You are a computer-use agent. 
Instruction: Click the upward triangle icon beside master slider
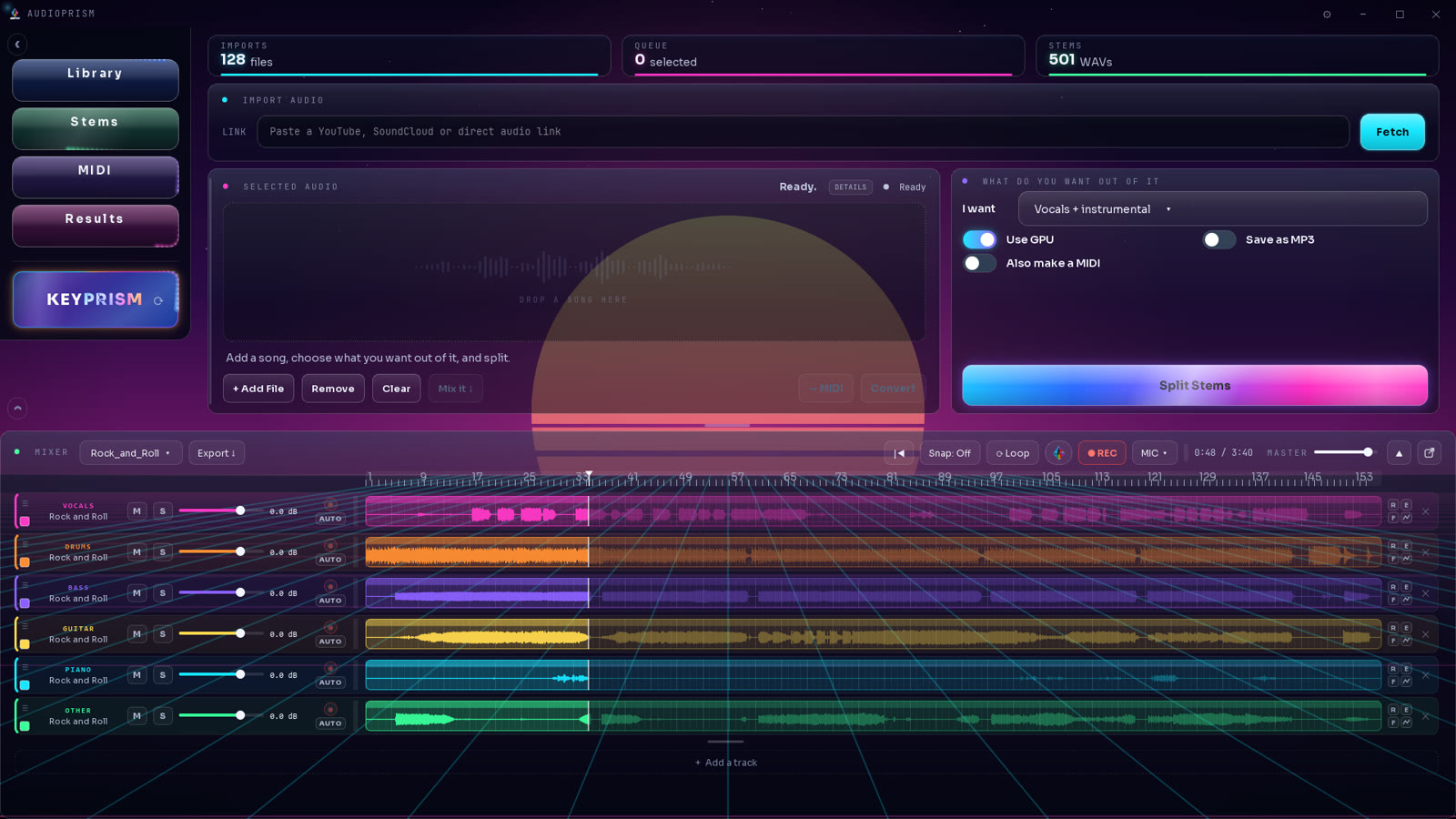point(1399,453)
